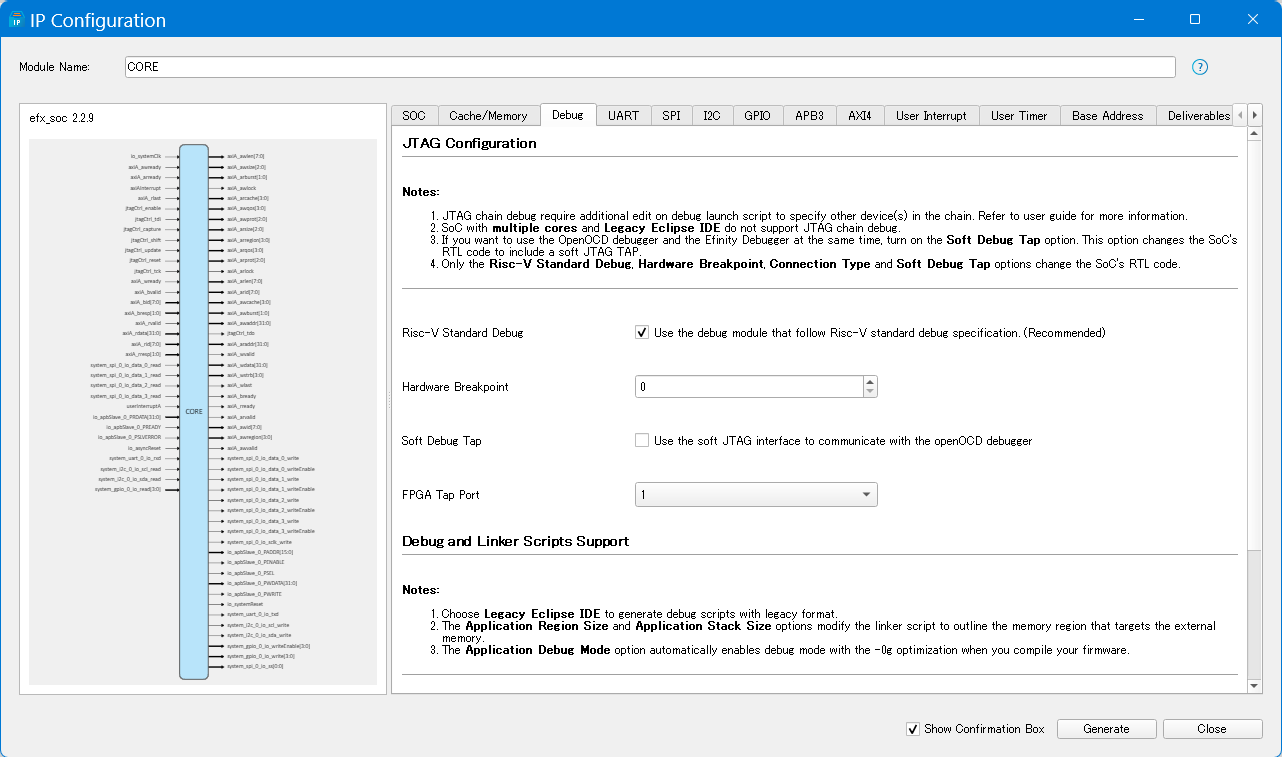The width and height of the screenshot is (1282, 757).
Task: Uncheck Show Confirmation Box
Action: coord(912,729)
